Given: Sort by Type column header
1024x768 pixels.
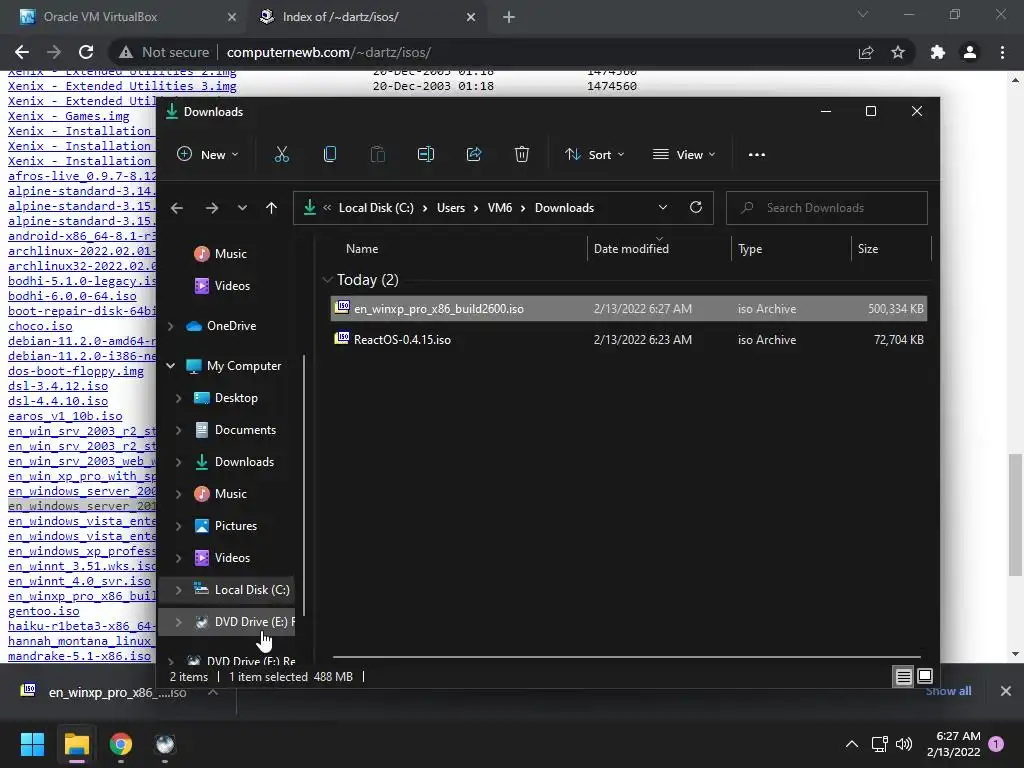Looking at the screenshot, I should 750,249.
